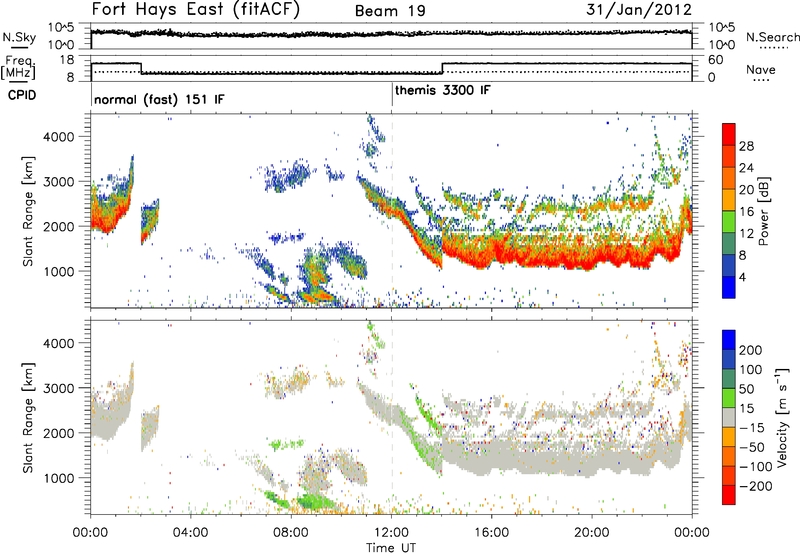Click the '-15' tick on Velocity colorbar

[752, 428]
